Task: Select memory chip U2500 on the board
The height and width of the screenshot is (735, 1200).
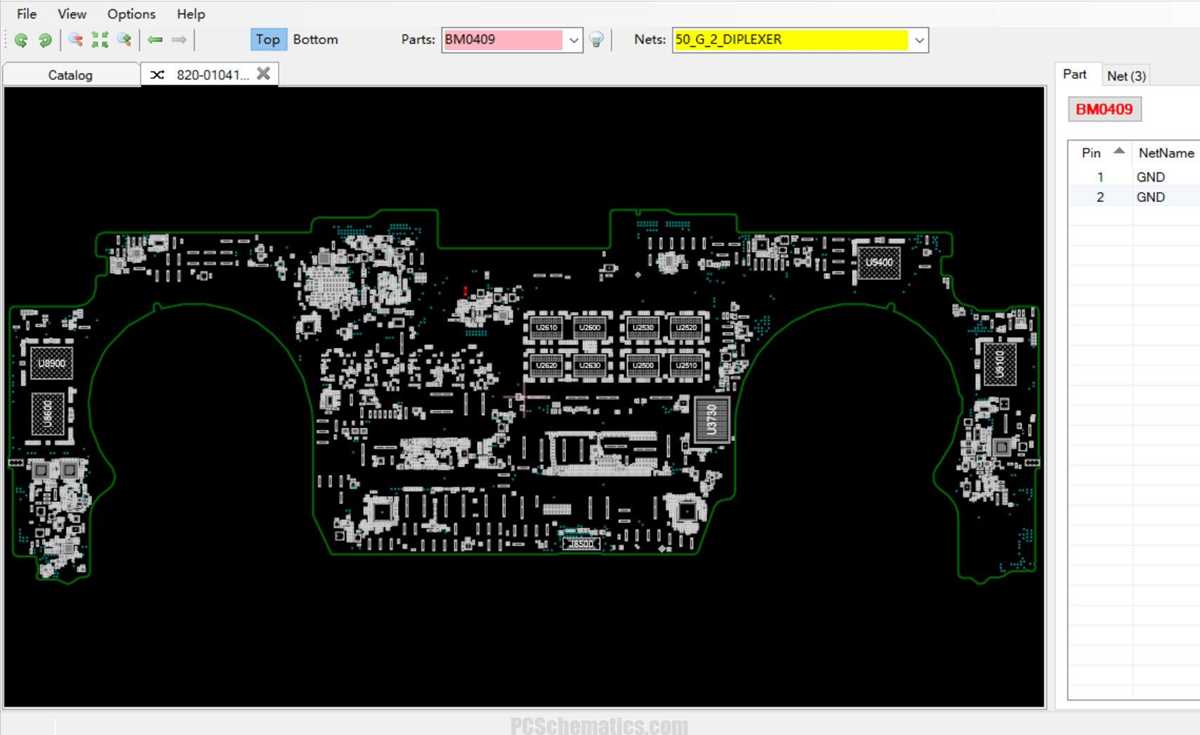Action: click(x=643, y=366)
